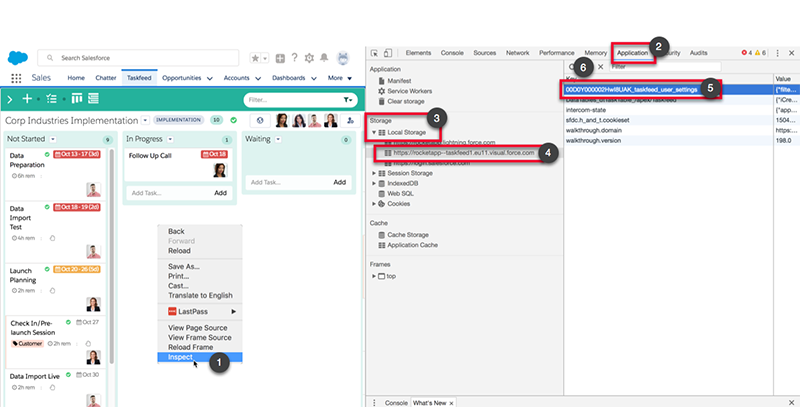Open the Salesforce setup gear
The width and height of the screenshot is (800, 407).
309,58
